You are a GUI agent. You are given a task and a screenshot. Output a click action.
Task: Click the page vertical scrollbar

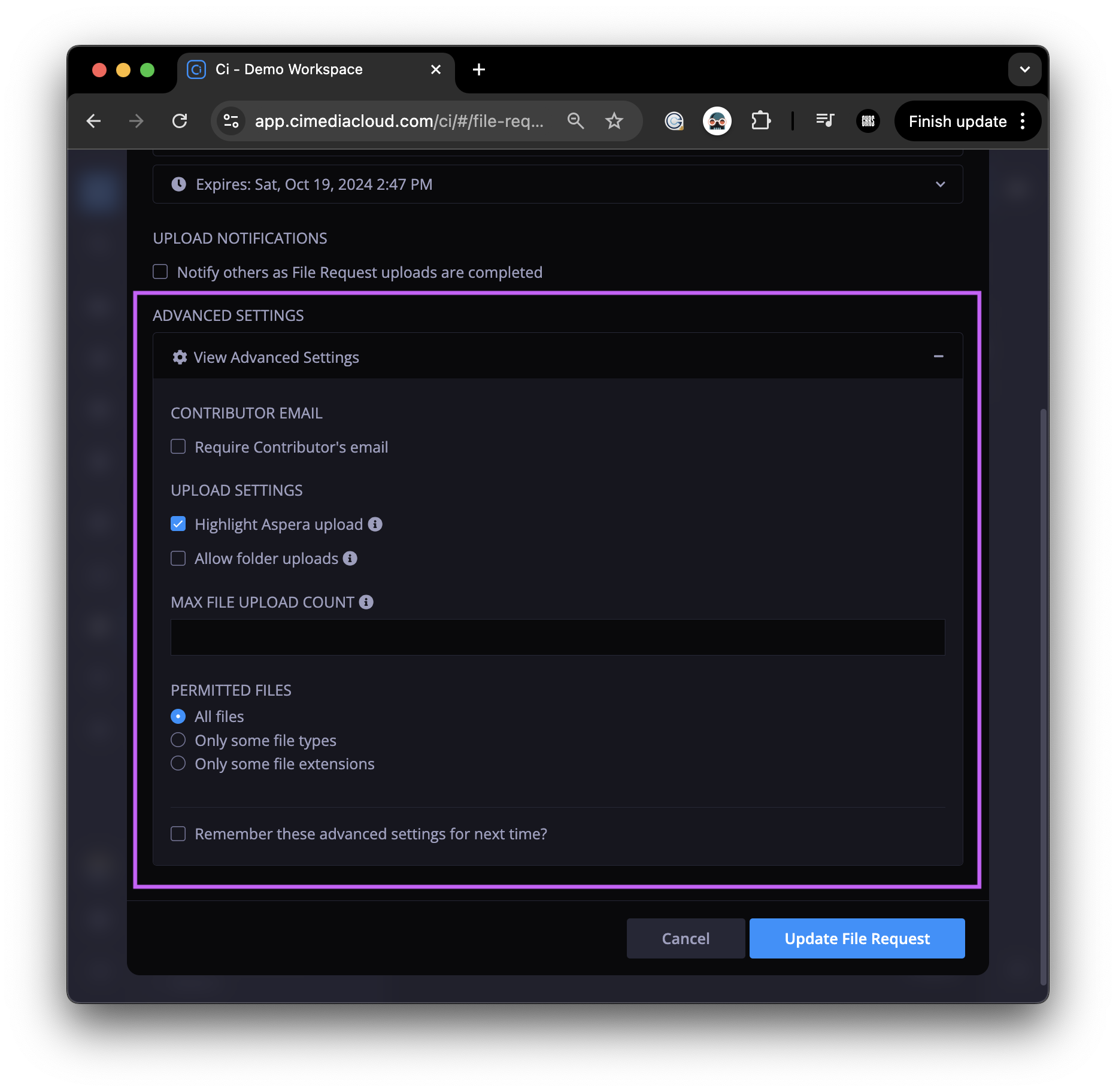(1043, 697)
